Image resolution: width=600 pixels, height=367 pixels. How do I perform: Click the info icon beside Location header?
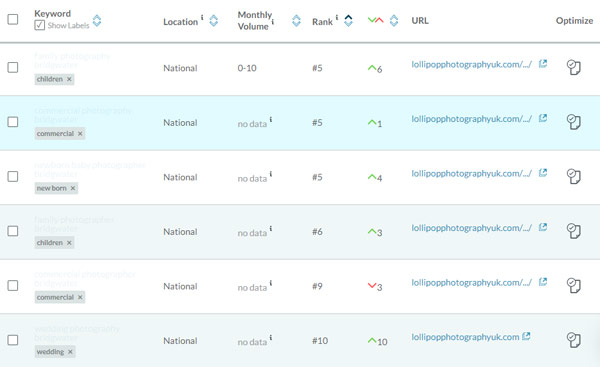coord(202,17)
